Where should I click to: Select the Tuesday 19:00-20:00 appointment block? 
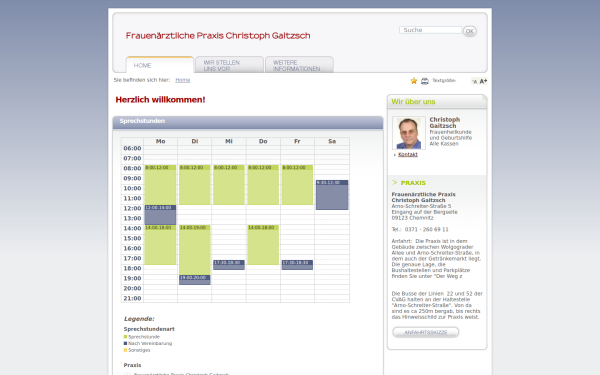click(x=194, y=280)
